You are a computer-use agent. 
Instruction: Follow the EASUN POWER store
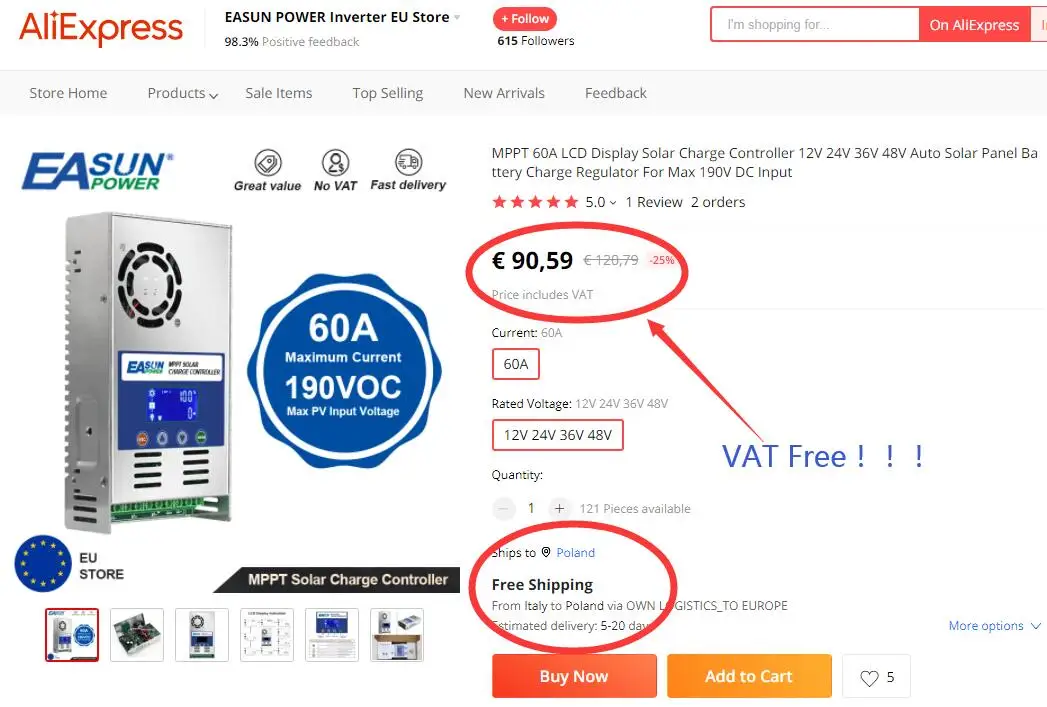pyautogui.click(x=525, y=19)
